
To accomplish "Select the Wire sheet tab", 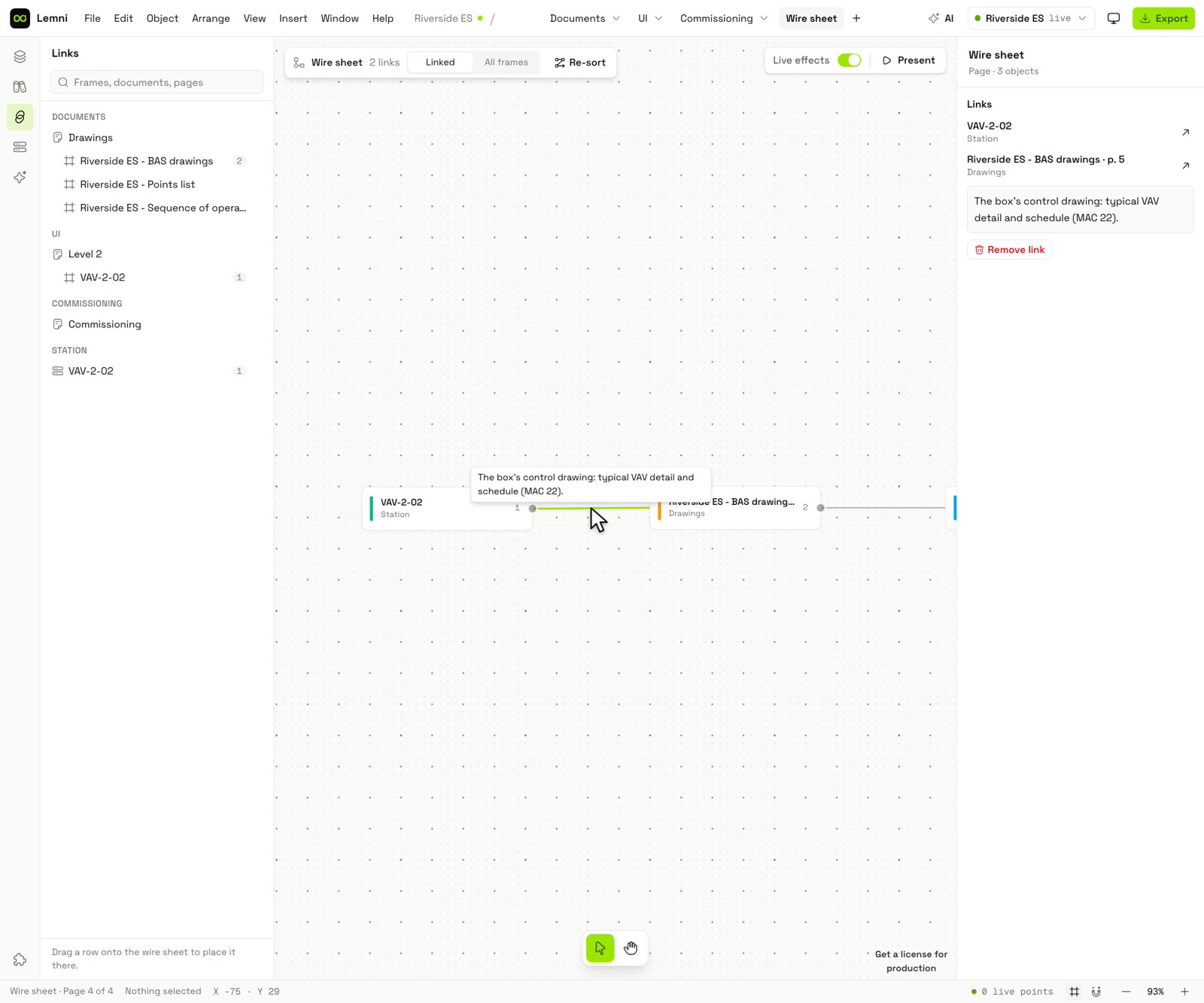I will click(811, 18).
